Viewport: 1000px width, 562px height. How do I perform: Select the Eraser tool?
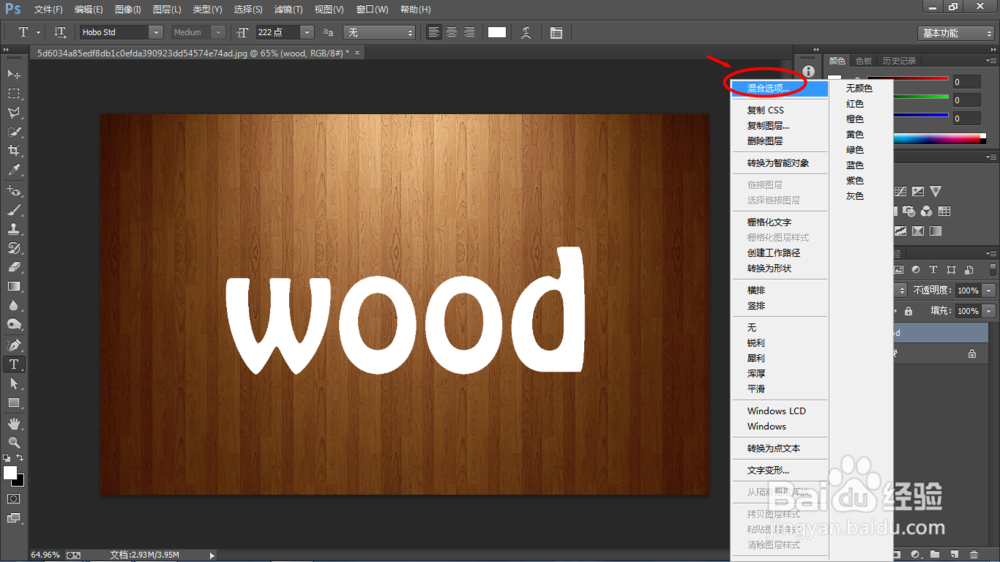click(x=14, y=267)
